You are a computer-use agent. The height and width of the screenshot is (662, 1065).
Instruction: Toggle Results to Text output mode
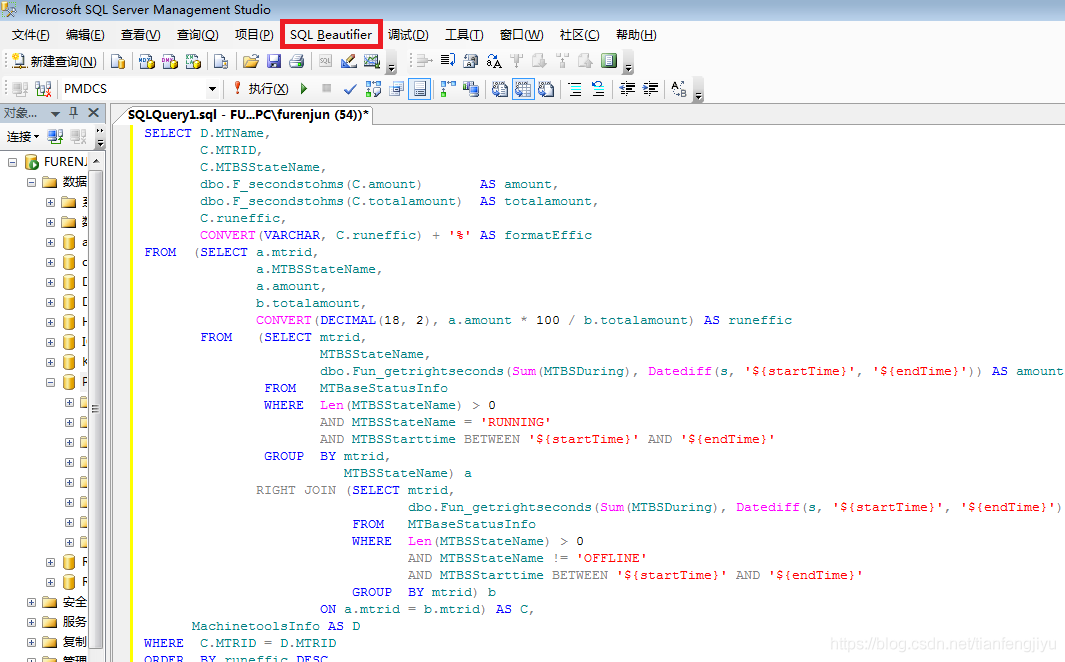pos(500,89)
